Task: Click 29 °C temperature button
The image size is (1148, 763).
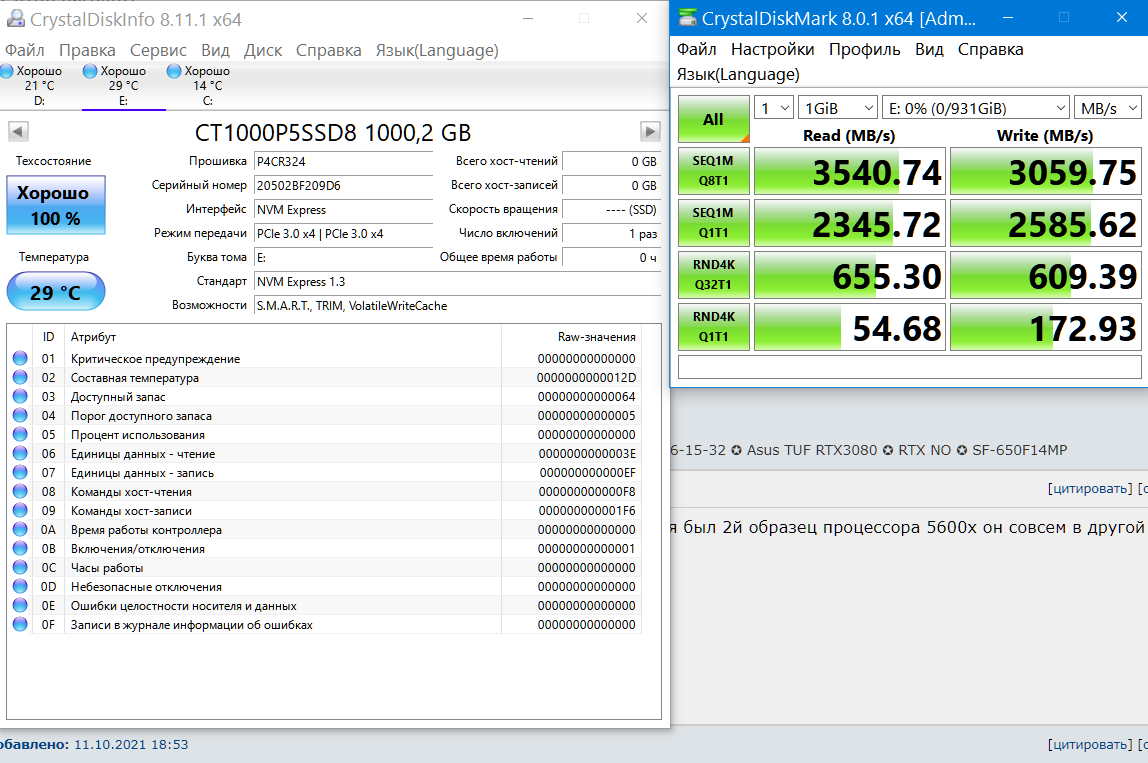Action: pyautogui.click(x=56, y=291)
